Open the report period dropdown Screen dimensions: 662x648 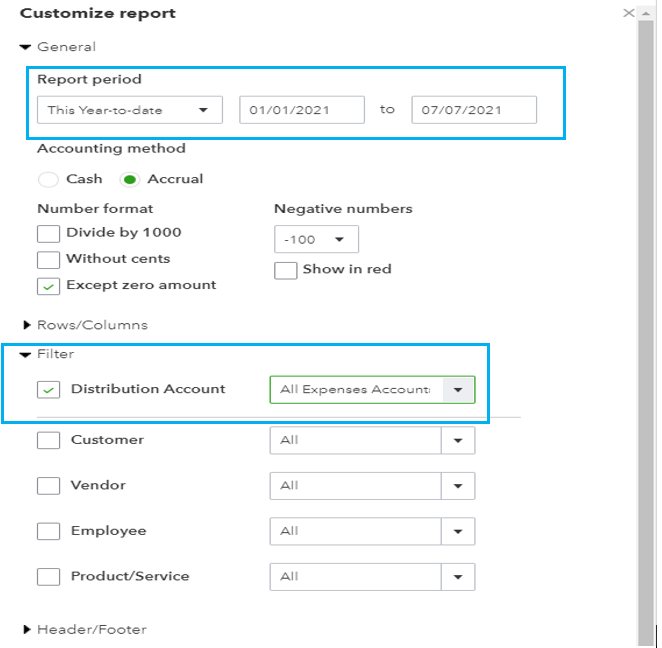click(129, 110)
